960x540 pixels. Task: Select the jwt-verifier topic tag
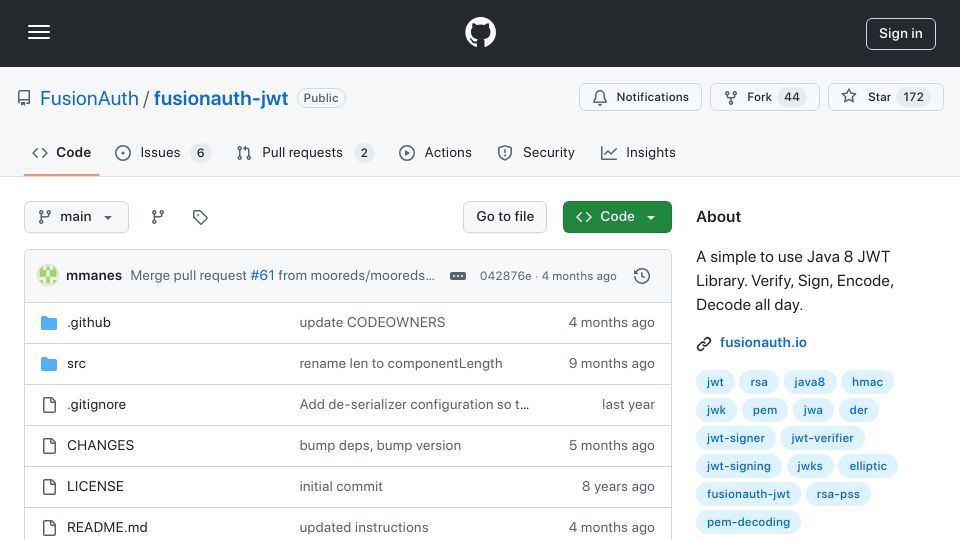tap(822, 438)
